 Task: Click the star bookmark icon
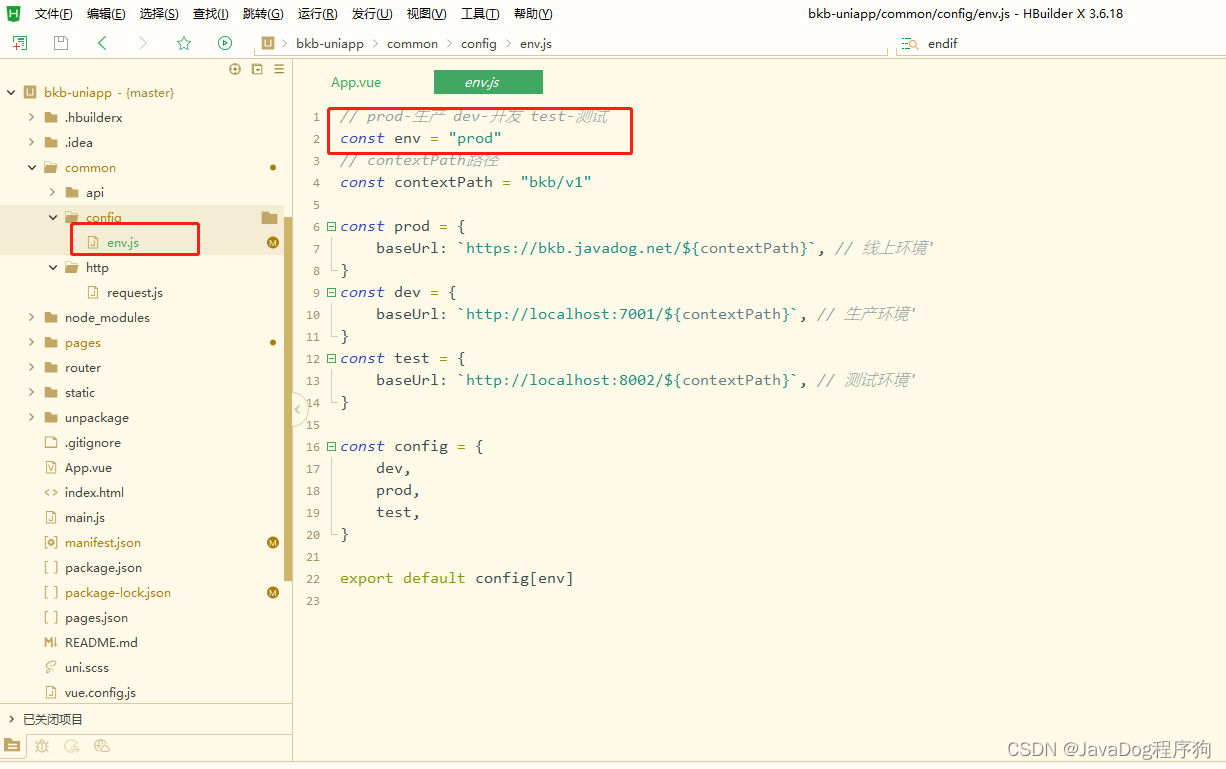pos(184,43)
